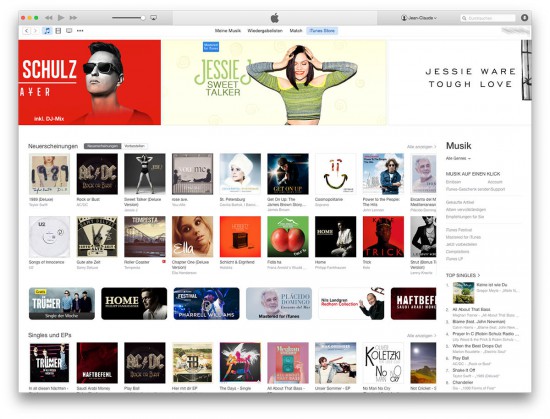Start playback with the play button
The image size is (550, 419).
[x=61, y=18]
